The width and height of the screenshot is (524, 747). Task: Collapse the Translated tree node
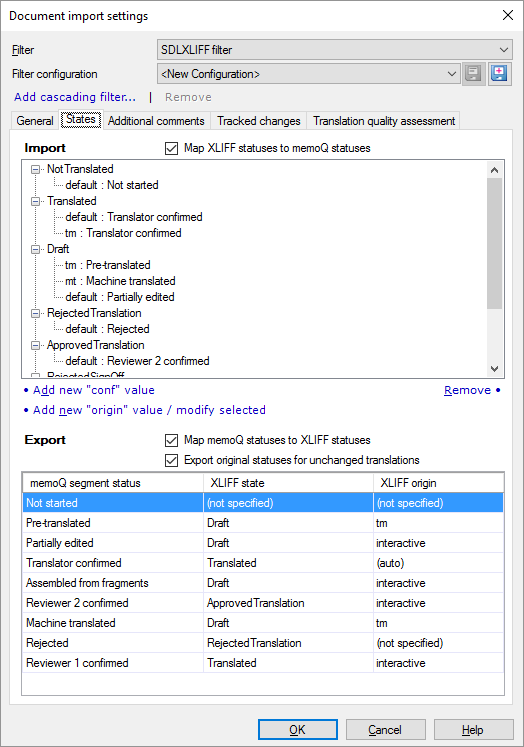pyautogui.click(x=35, y=201)
